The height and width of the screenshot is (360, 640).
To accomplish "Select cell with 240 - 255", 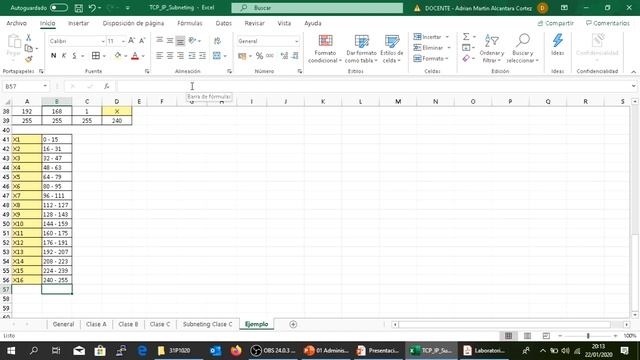I will (x=57, y=280).
